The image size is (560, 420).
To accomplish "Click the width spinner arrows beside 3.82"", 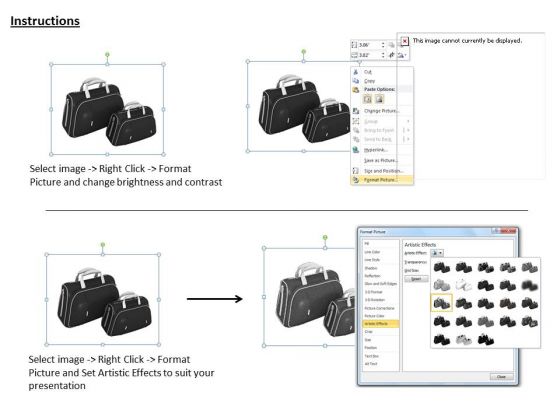I will tap(383, 55).
